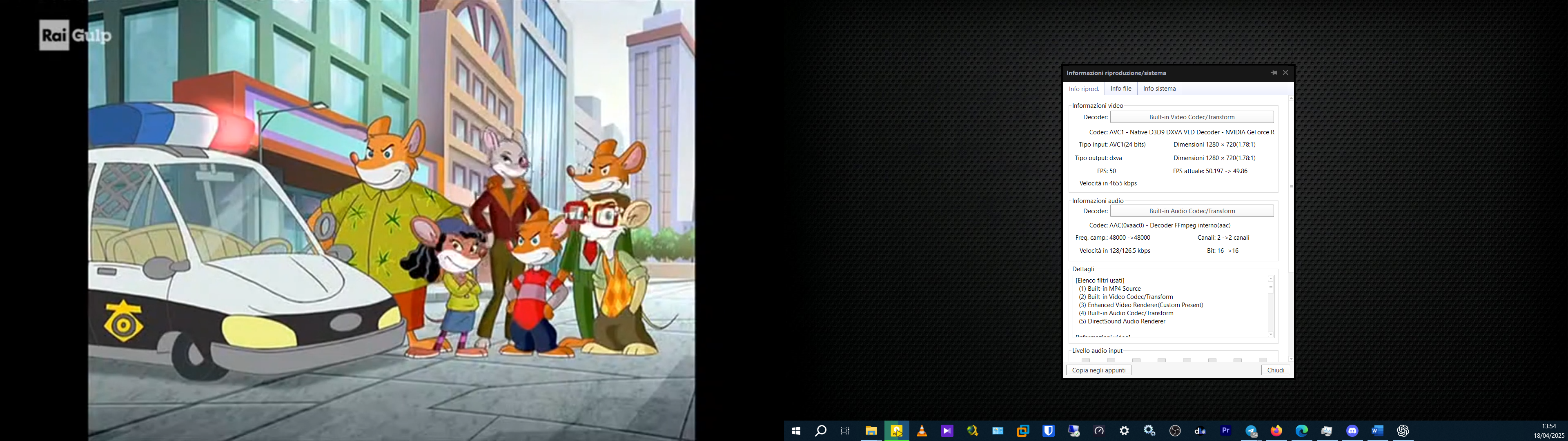Switch to the Info sistema tab
This screenshot has height=441, width=1568.
coord(1159,89)
